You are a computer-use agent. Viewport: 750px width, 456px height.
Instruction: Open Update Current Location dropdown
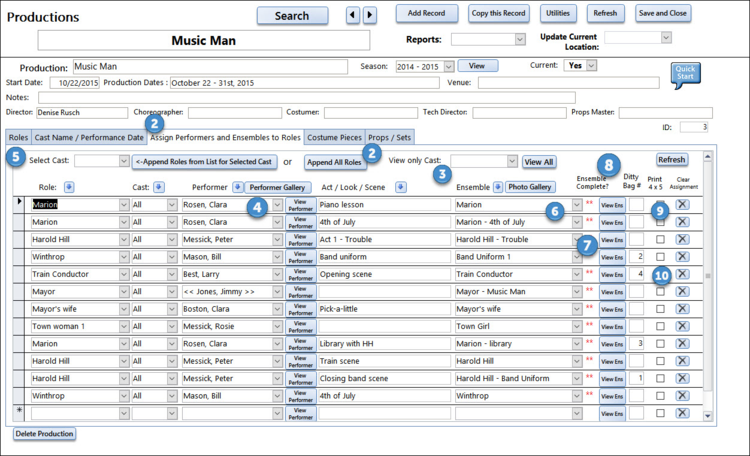point(666,37)
